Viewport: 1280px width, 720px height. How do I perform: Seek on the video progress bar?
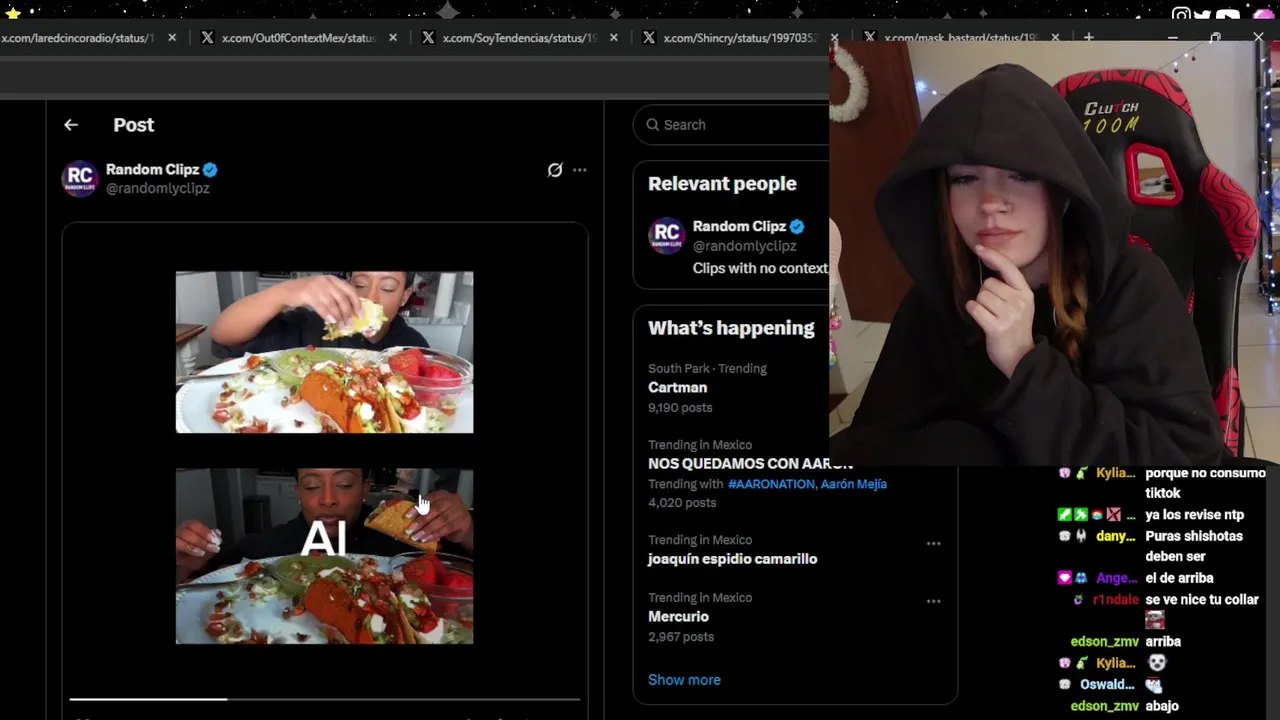click(x=324, y=699)
